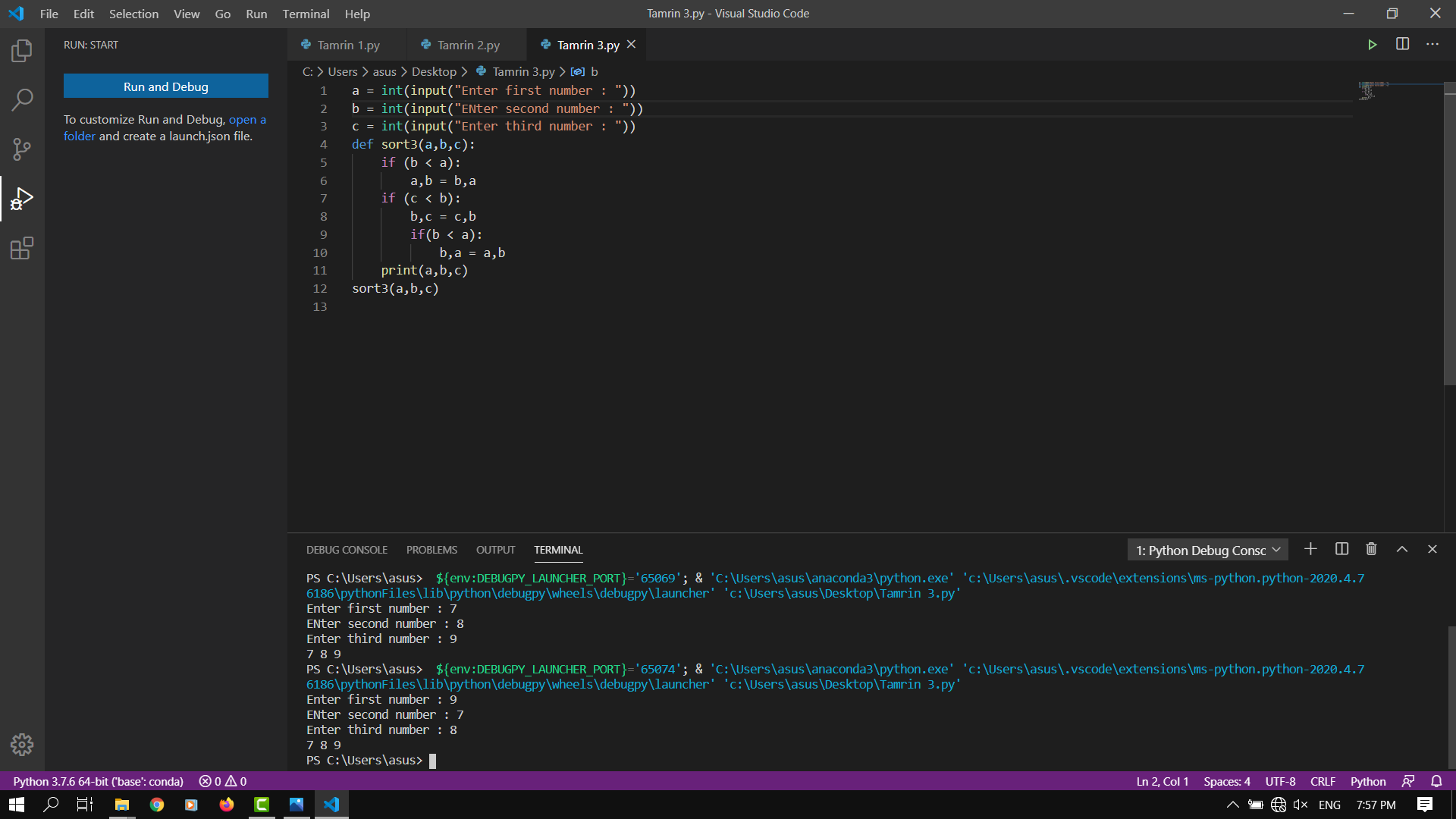Select Python interpreter 3.7.6 in status bar
Image resolution: width=1456 pixels, height=819 pixels.
coord(98,781)
